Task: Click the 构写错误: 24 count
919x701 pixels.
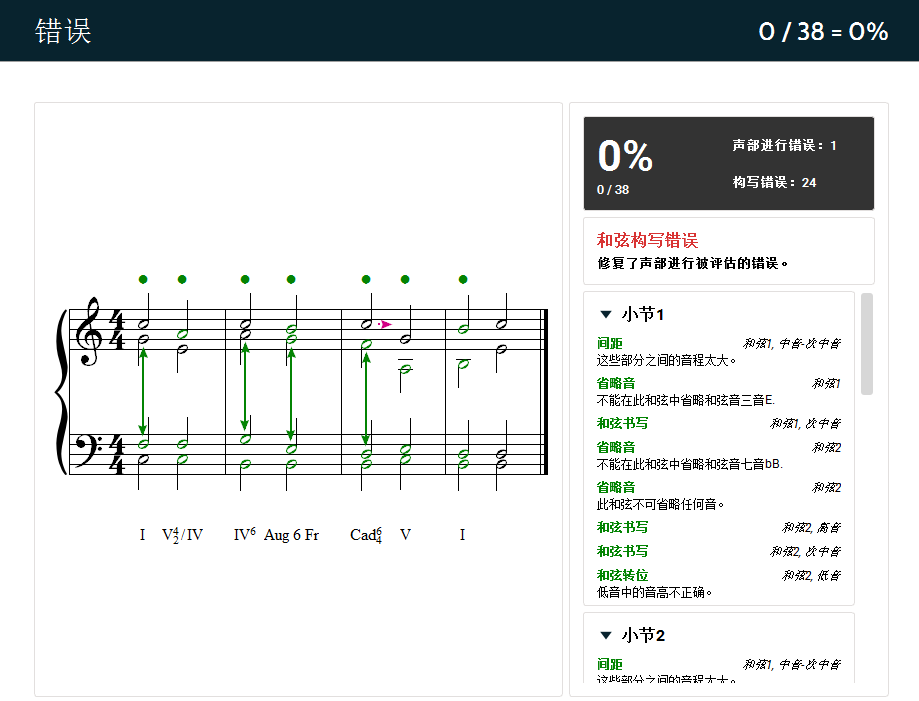Action: click(774, 182)
